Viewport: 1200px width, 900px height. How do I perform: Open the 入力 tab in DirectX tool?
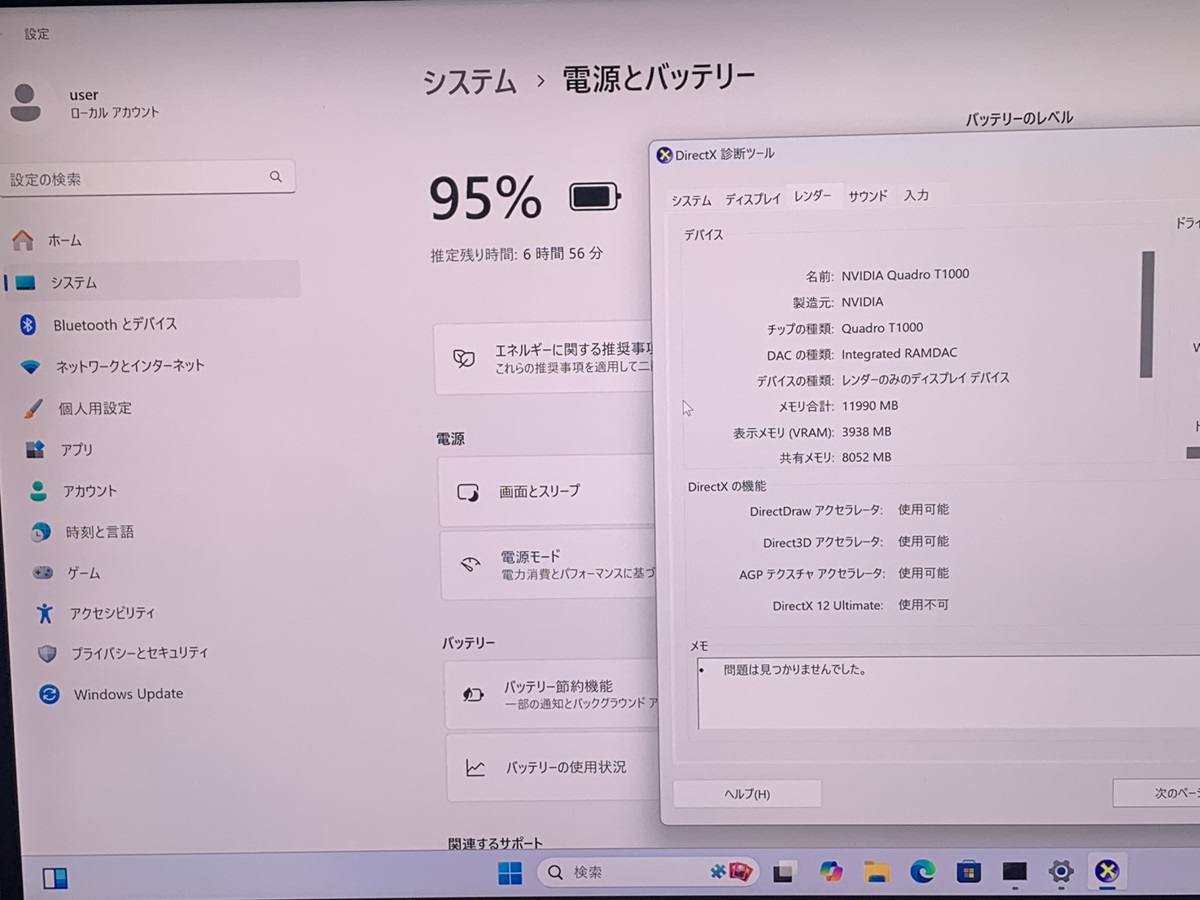tap(916, 196)
